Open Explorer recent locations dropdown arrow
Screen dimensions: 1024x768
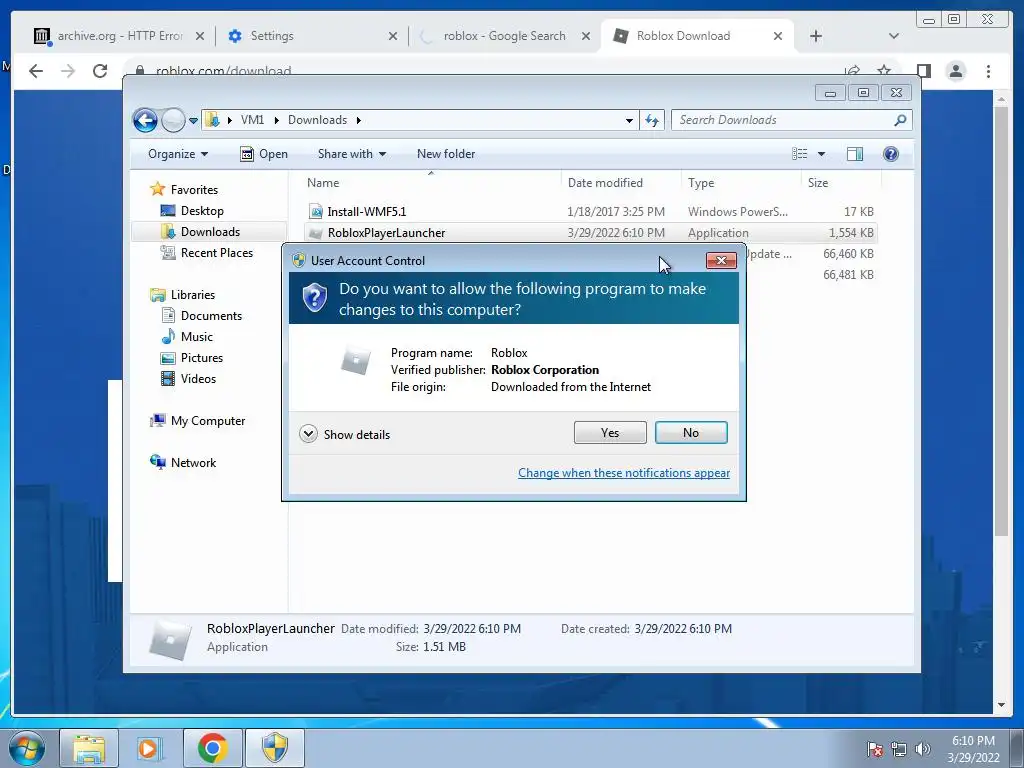[193, 121]
